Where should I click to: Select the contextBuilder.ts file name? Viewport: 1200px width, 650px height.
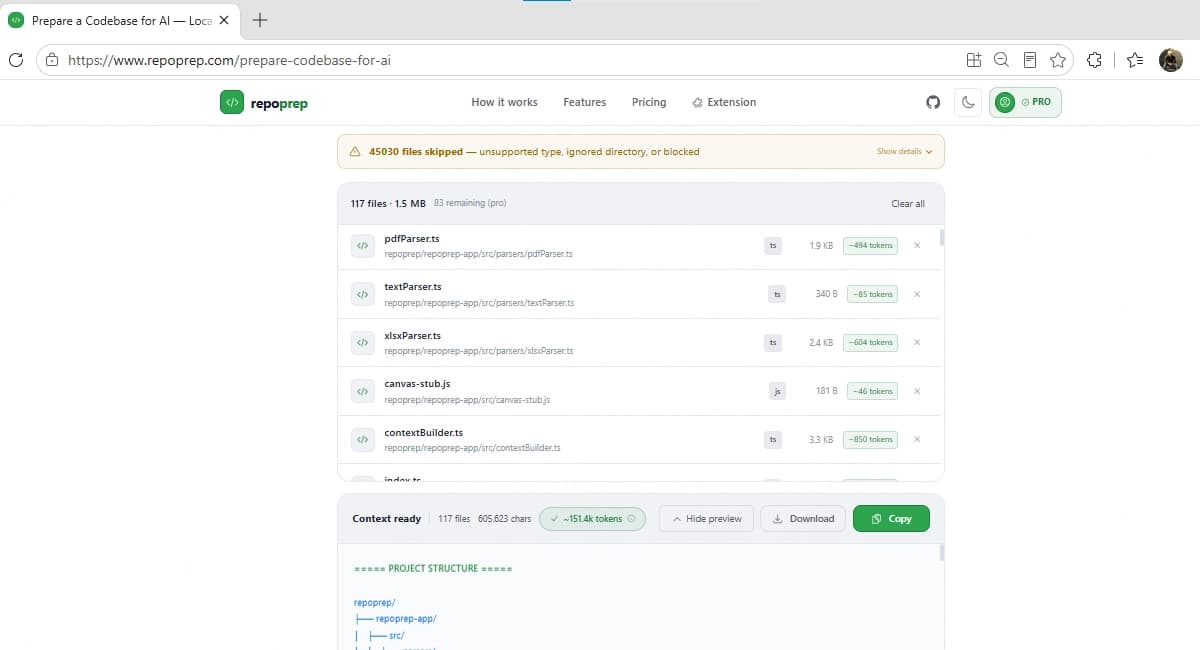424,432
